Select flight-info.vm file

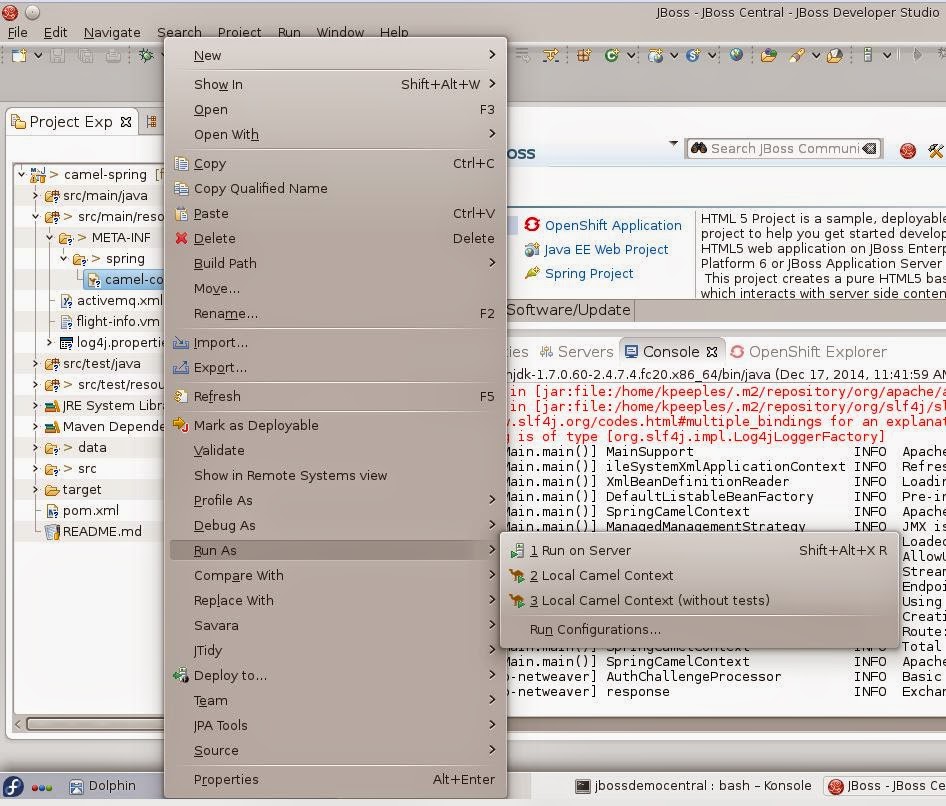(x=111, y=322)
